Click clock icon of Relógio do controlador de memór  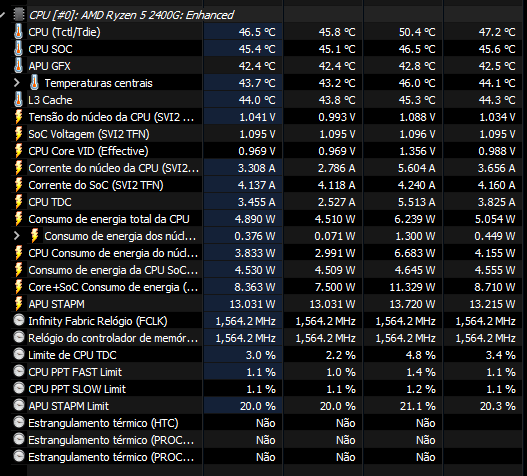(19, 337)
